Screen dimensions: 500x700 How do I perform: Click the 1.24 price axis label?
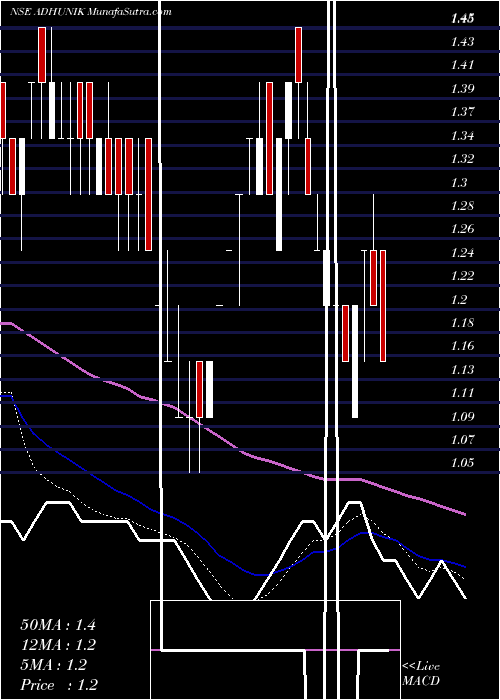(x=462, y=253)
